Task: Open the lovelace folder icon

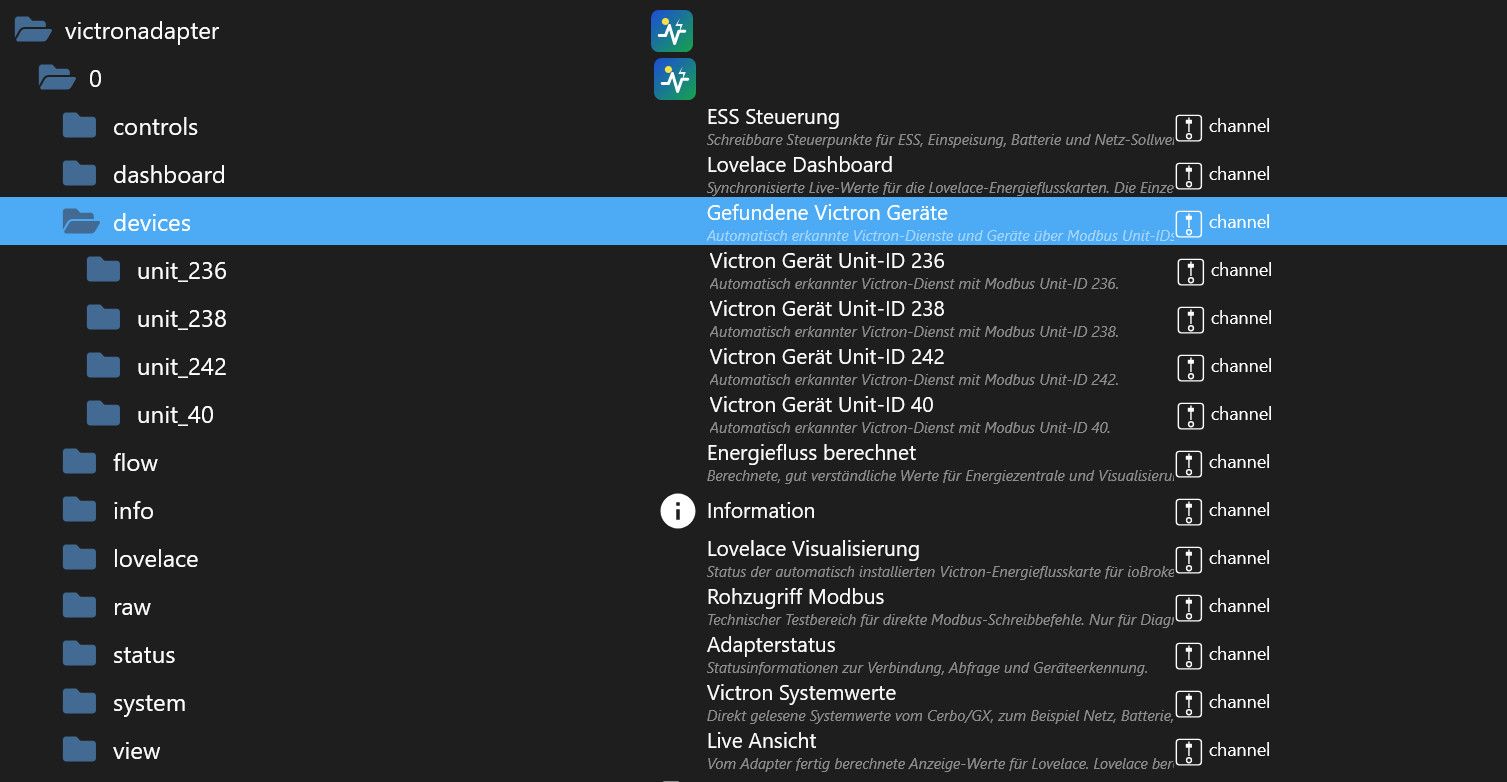Action: pyautogui.click(x=80, y=559)
